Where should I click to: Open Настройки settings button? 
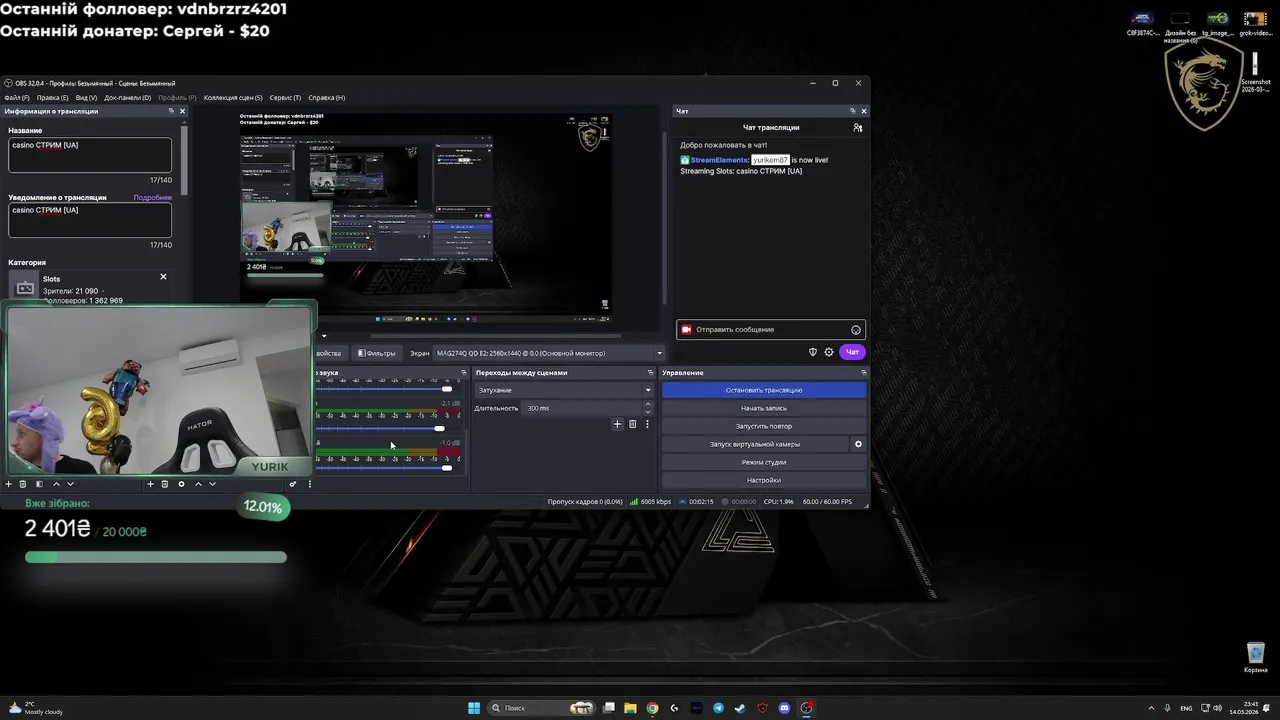pyautogui.click(x=764, y=480)
